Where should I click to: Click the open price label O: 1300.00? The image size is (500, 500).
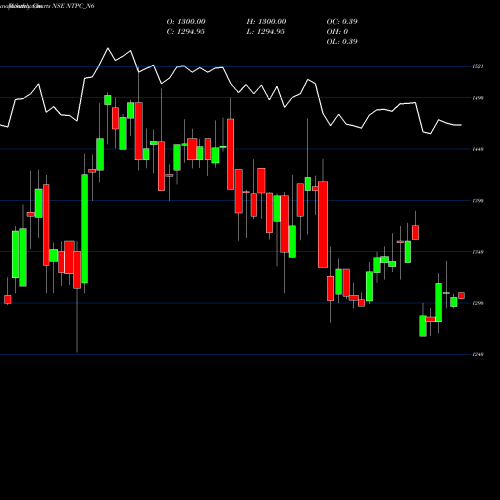coord(186,22)
